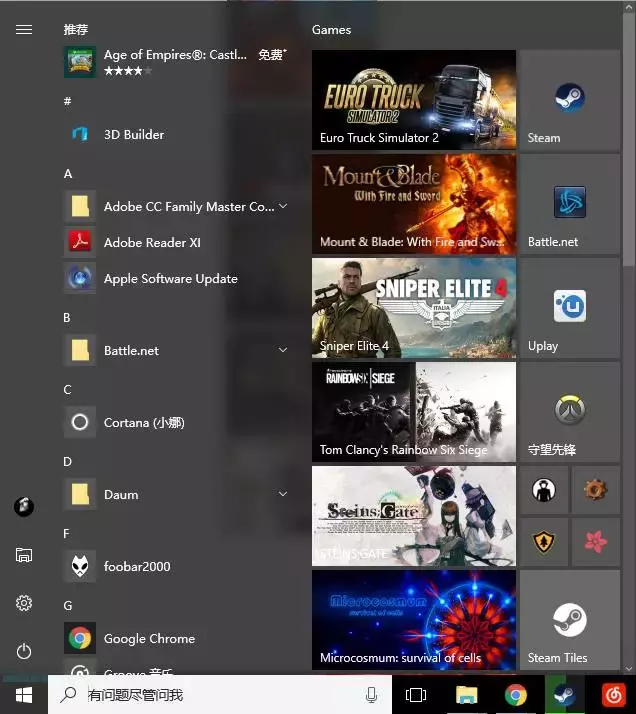Open File Explorer from Start sidebar
The height and width of the screenshot is (714, 636).
pyautogui.click(x=24, y=555)
